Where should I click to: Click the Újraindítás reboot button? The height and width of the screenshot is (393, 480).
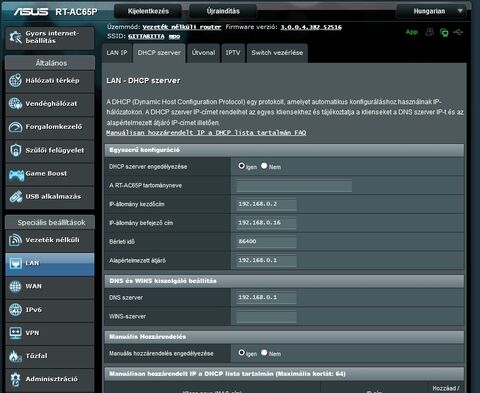223,11
